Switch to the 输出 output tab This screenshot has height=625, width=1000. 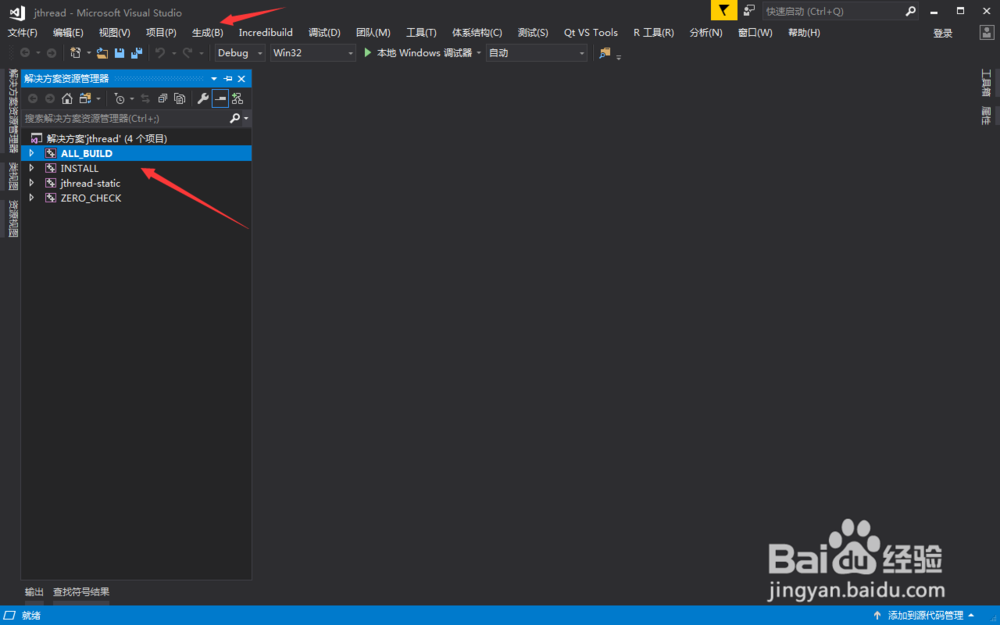click(34, 592)
